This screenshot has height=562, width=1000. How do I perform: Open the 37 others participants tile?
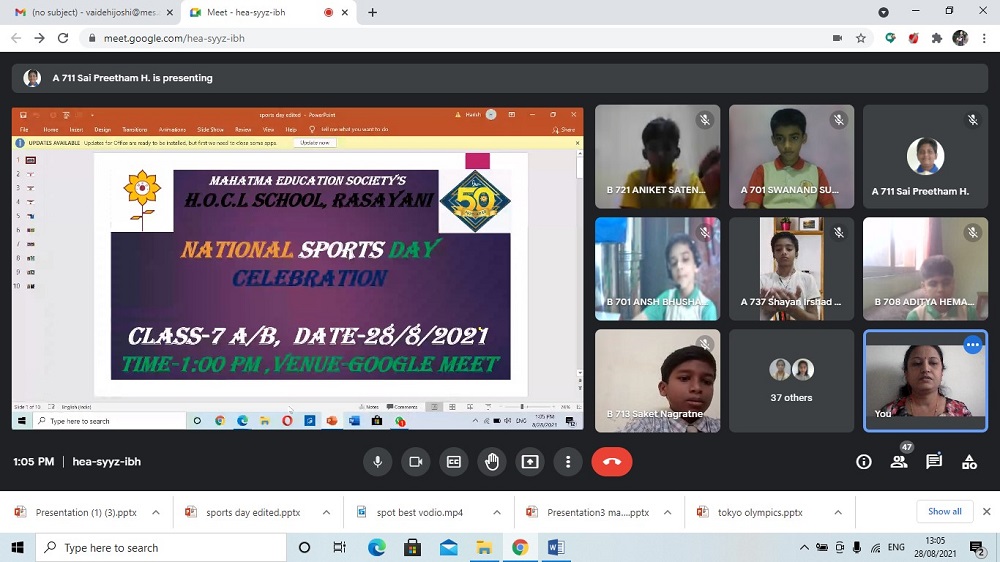[x=791, y=381]
